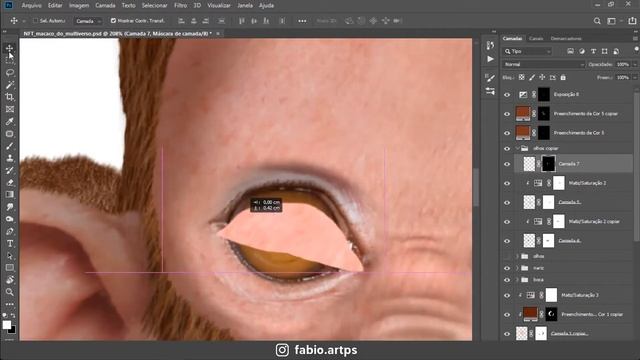Open the Preench. fill value dropdown arrow
This screenshot has width=640, height=360.
[x=635, y=78]
